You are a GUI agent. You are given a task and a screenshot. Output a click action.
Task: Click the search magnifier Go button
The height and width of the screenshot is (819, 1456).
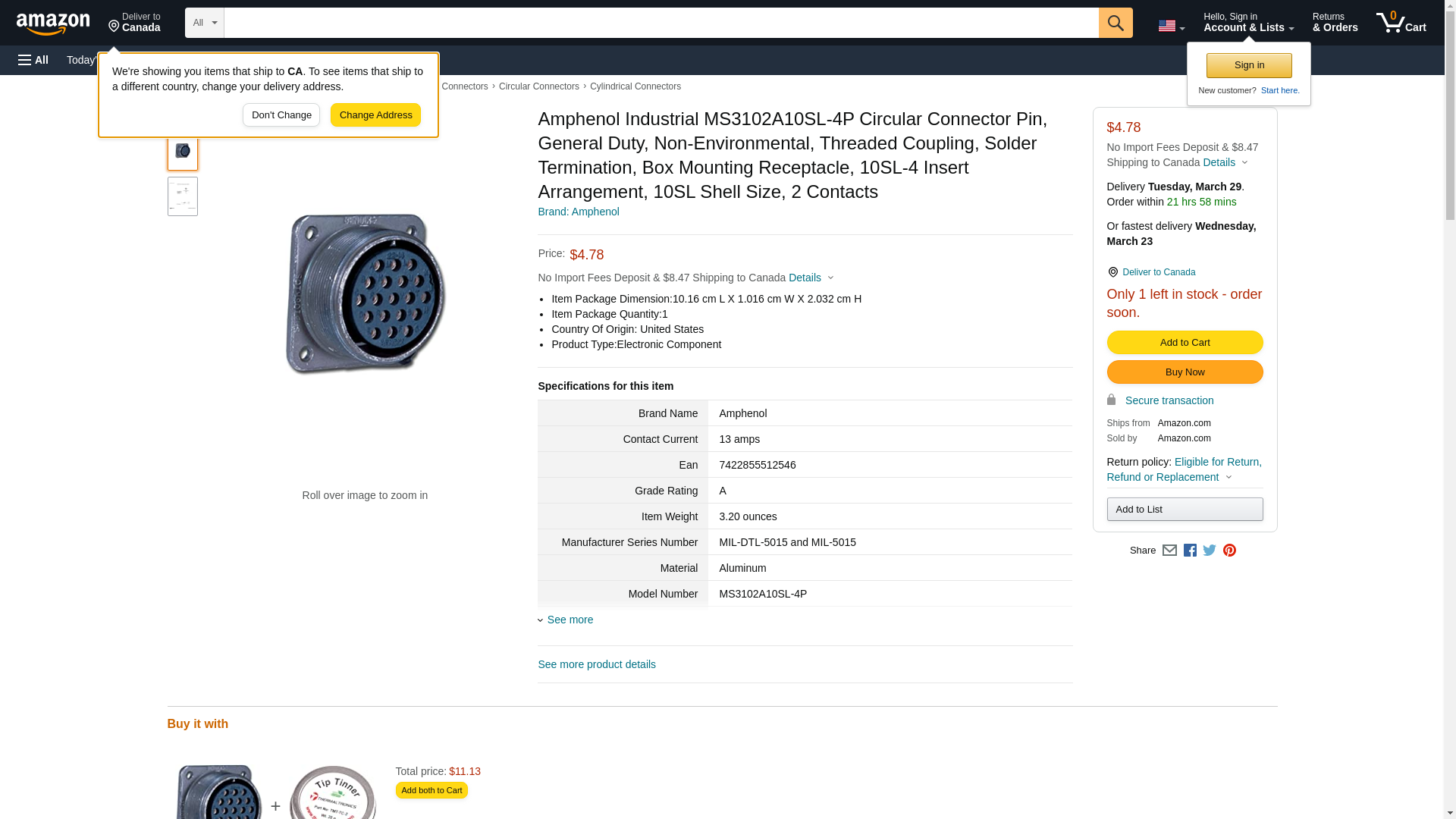pos(1115,23)
